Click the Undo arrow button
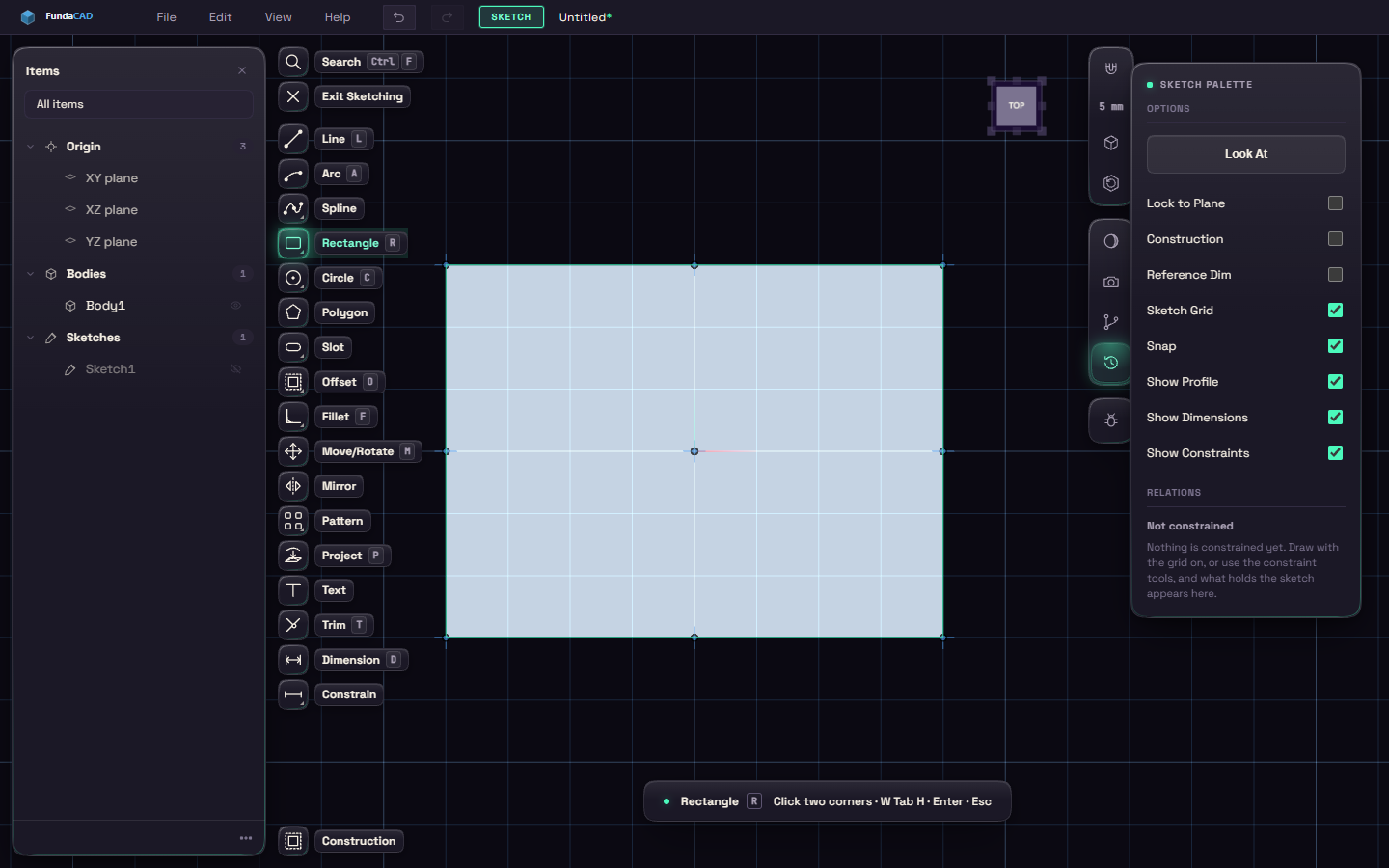This screenshot has width=1389, height=868. [x=398, y=17]
